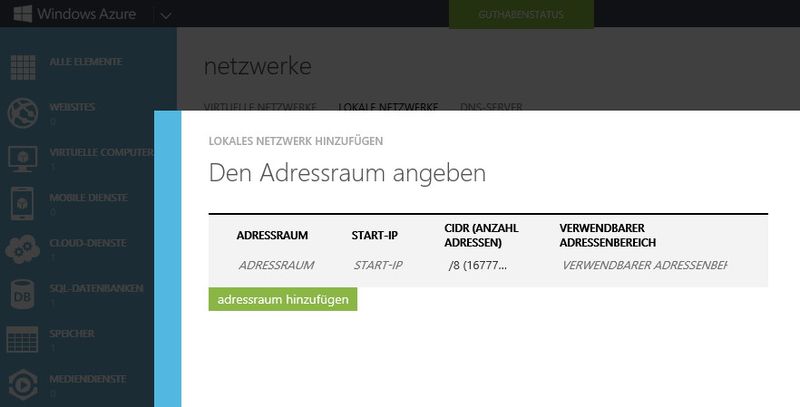
Task: Click the Verwendbarer Adressenbereich field
Action: [645, 265]
